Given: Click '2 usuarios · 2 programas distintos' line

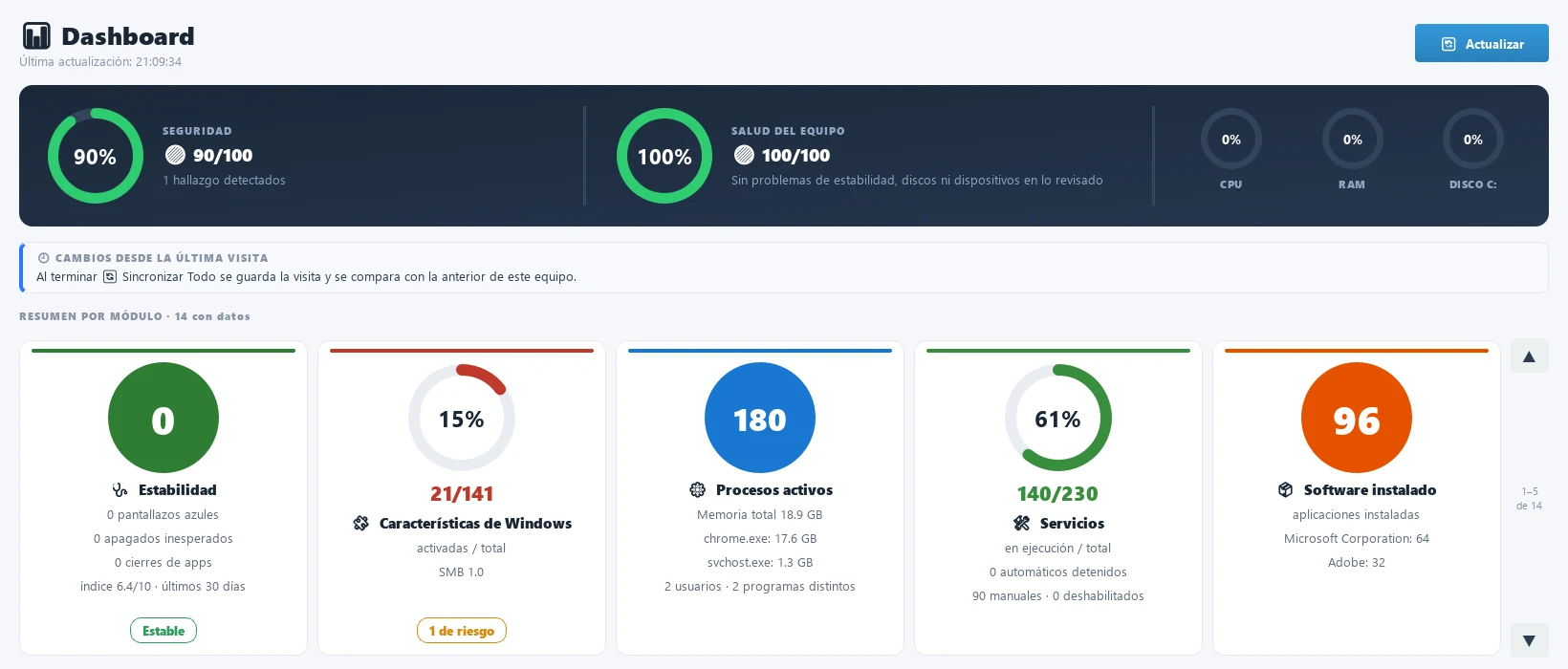Looking at the screenshot, I should point(760,587).
